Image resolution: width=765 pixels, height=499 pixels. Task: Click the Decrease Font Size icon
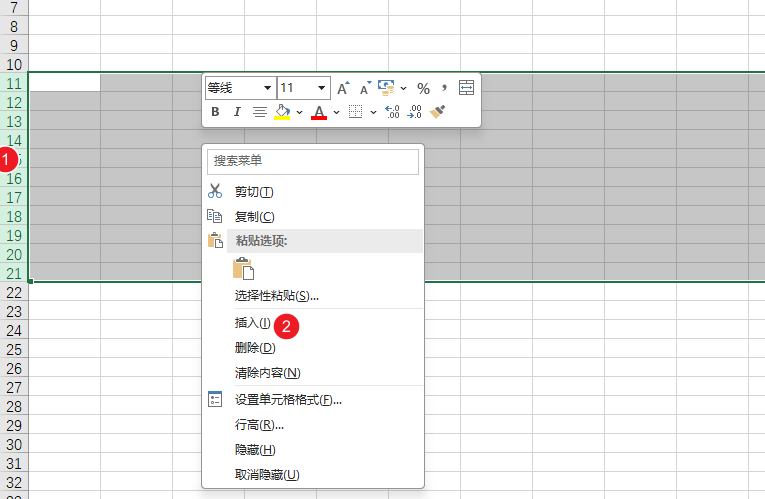pos(365,88)
